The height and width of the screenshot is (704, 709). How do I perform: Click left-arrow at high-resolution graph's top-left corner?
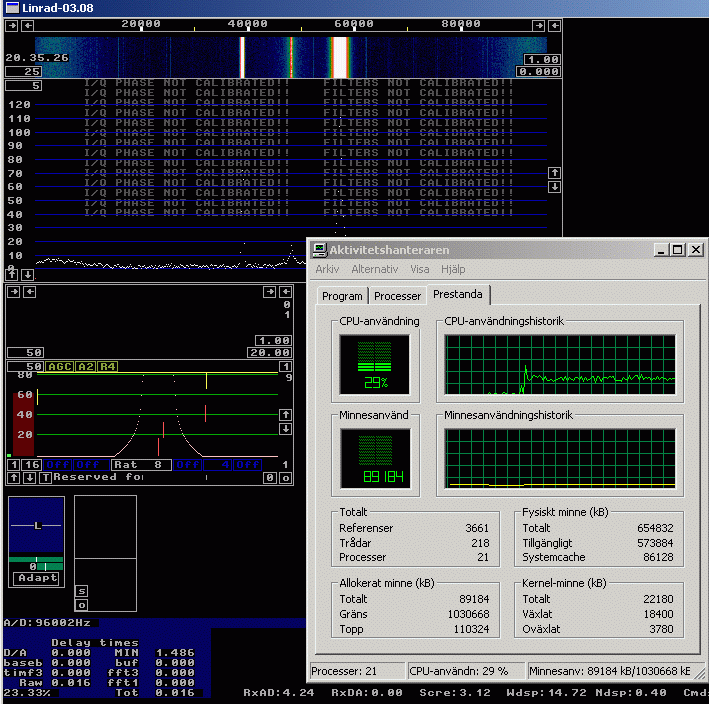point(29,292)
